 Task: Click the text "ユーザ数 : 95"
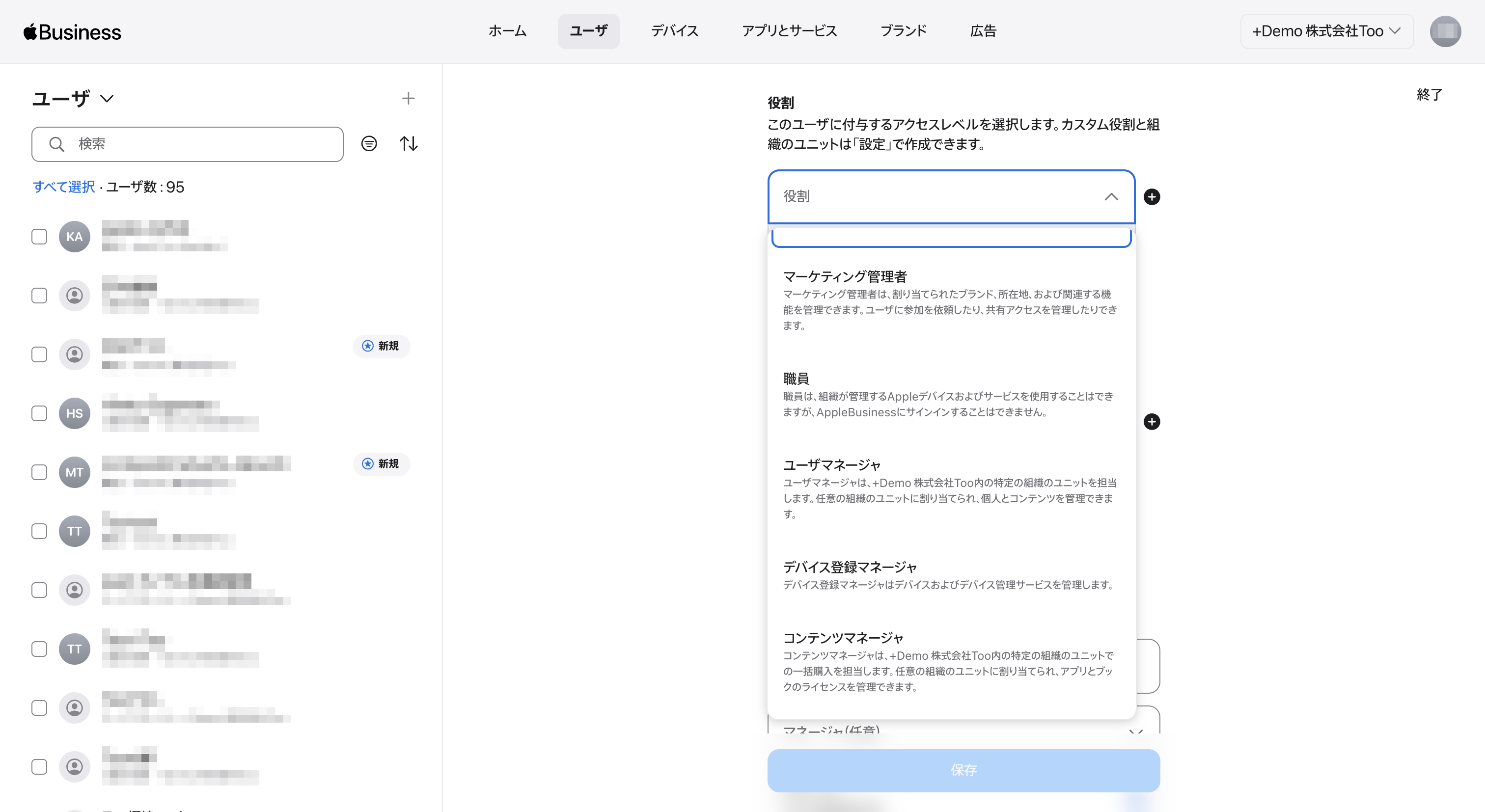(x=145, y=187)
